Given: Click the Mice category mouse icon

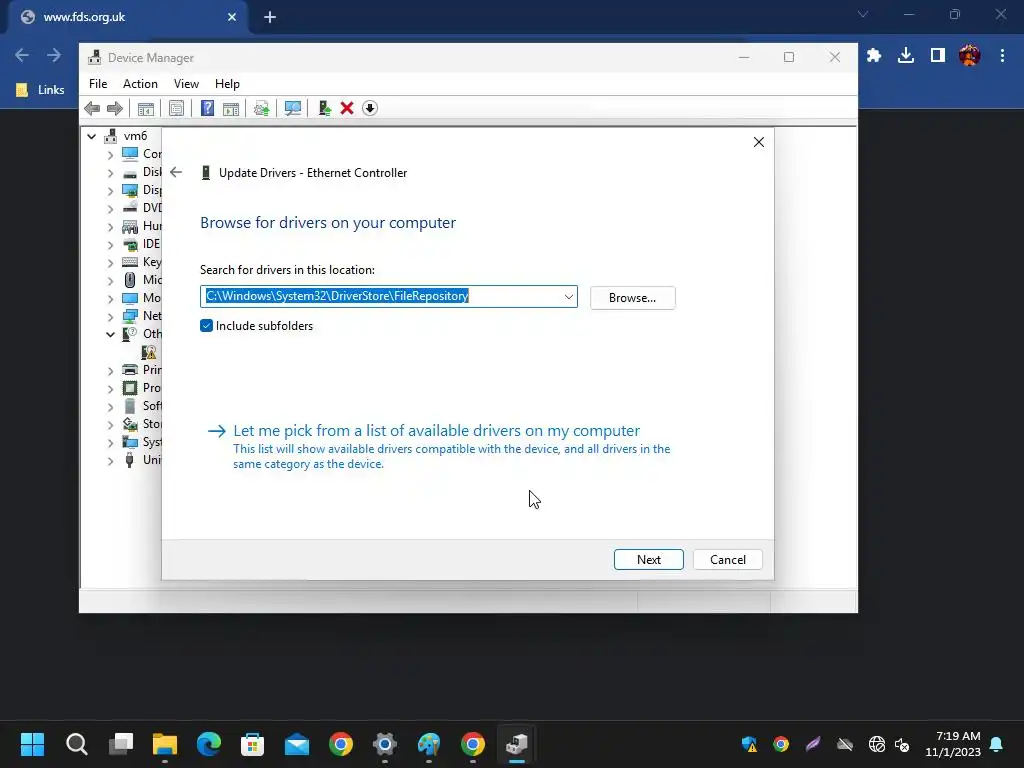Looking at the screenshot, I should pyautogui.click(x=130, y=280).
